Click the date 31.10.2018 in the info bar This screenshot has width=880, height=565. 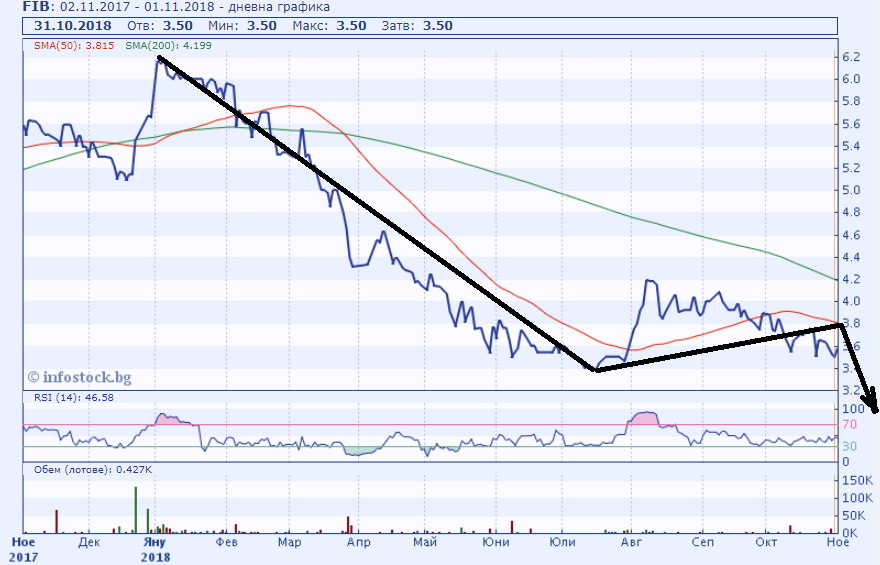coord(72,26)
